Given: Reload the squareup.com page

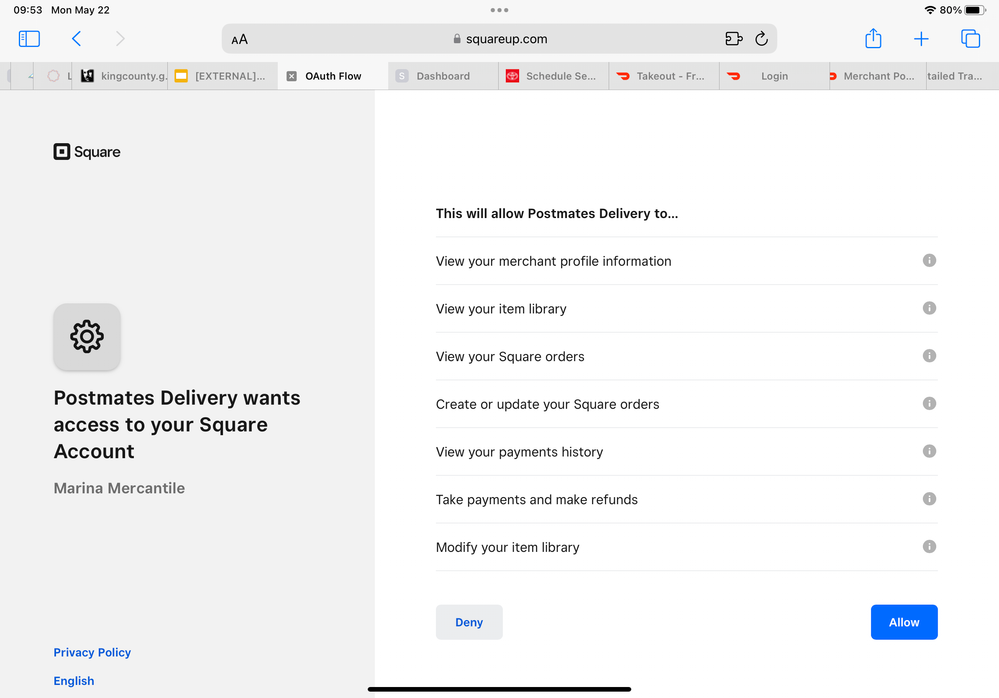Looking at the screenshot, I should coord(761,39).
